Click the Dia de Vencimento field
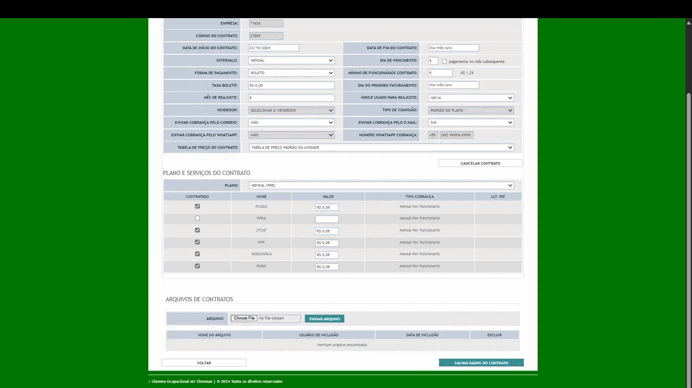 coord(433,61)
